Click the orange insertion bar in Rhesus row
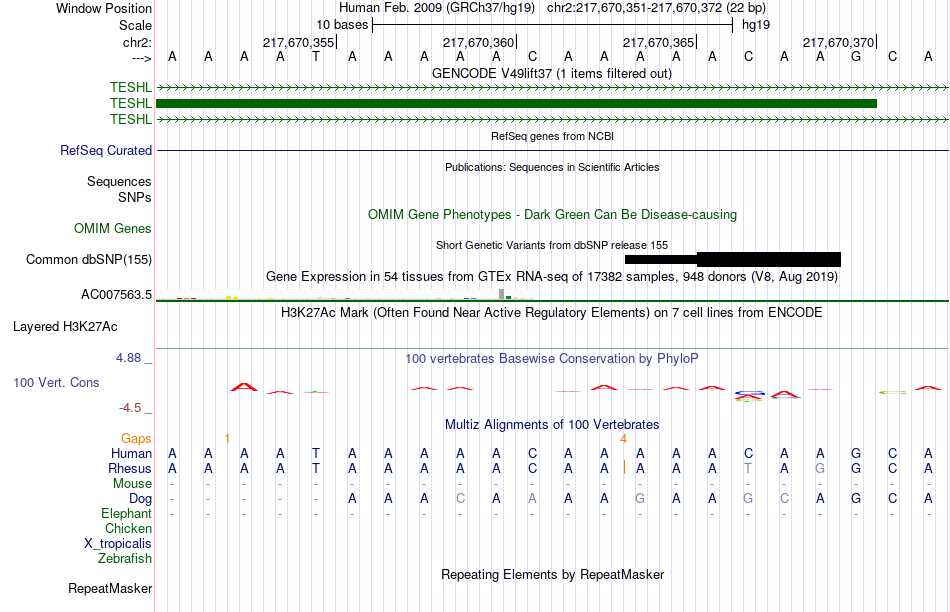 click(x=624, y=468)
